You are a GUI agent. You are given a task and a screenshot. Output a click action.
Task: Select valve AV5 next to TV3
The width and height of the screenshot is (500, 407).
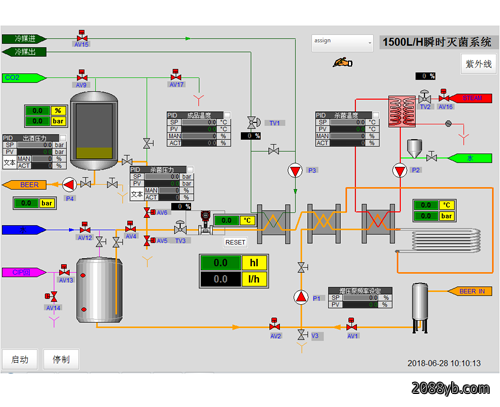click(x=150, y=240)
